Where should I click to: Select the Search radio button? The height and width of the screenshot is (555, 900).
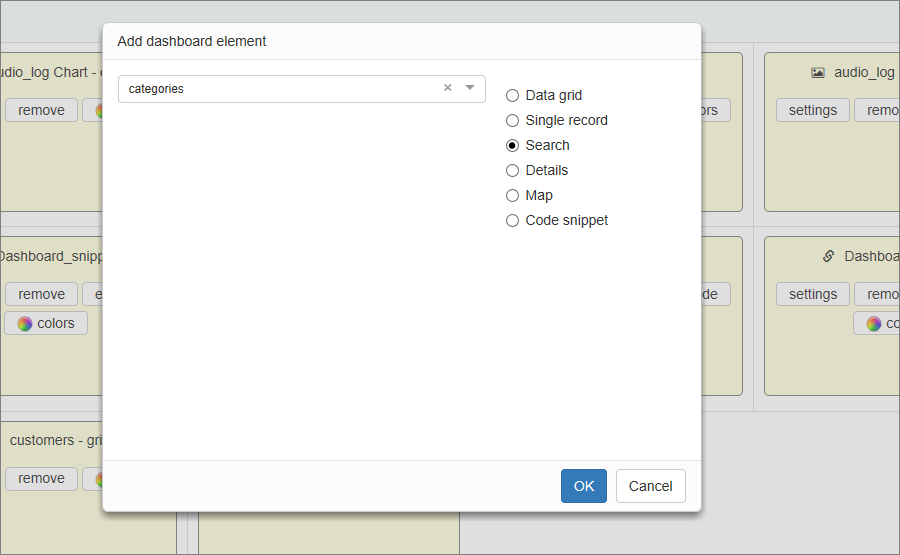coord(513,146)
